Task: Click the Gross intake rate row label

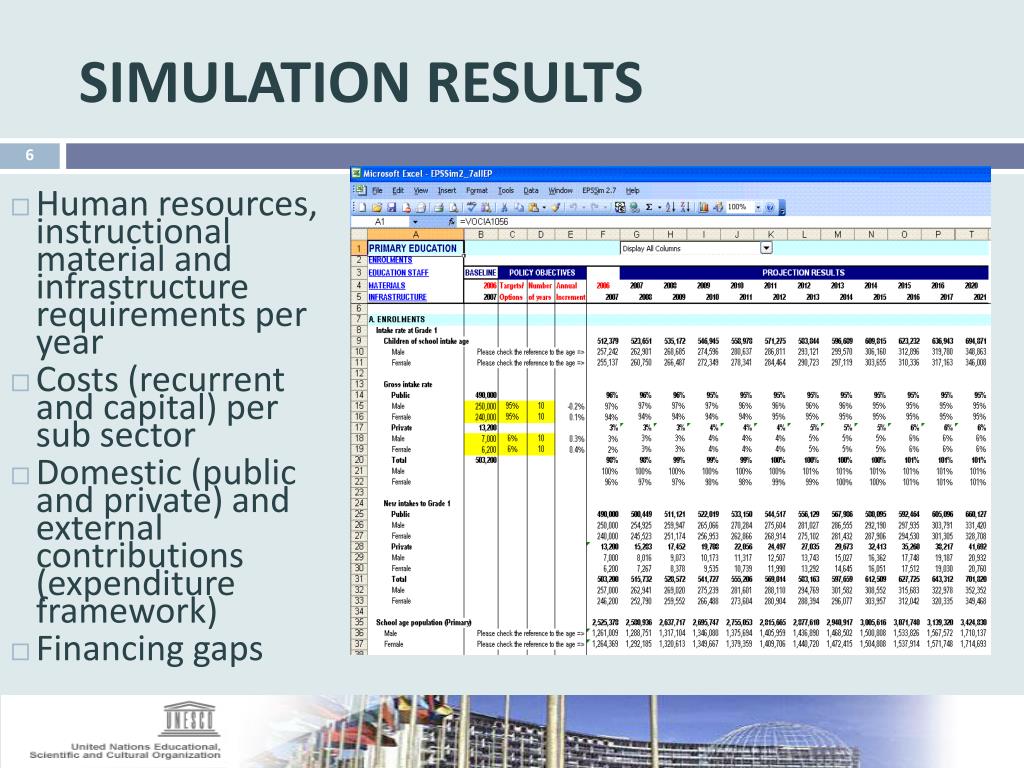Action: (x=408, y=385)
